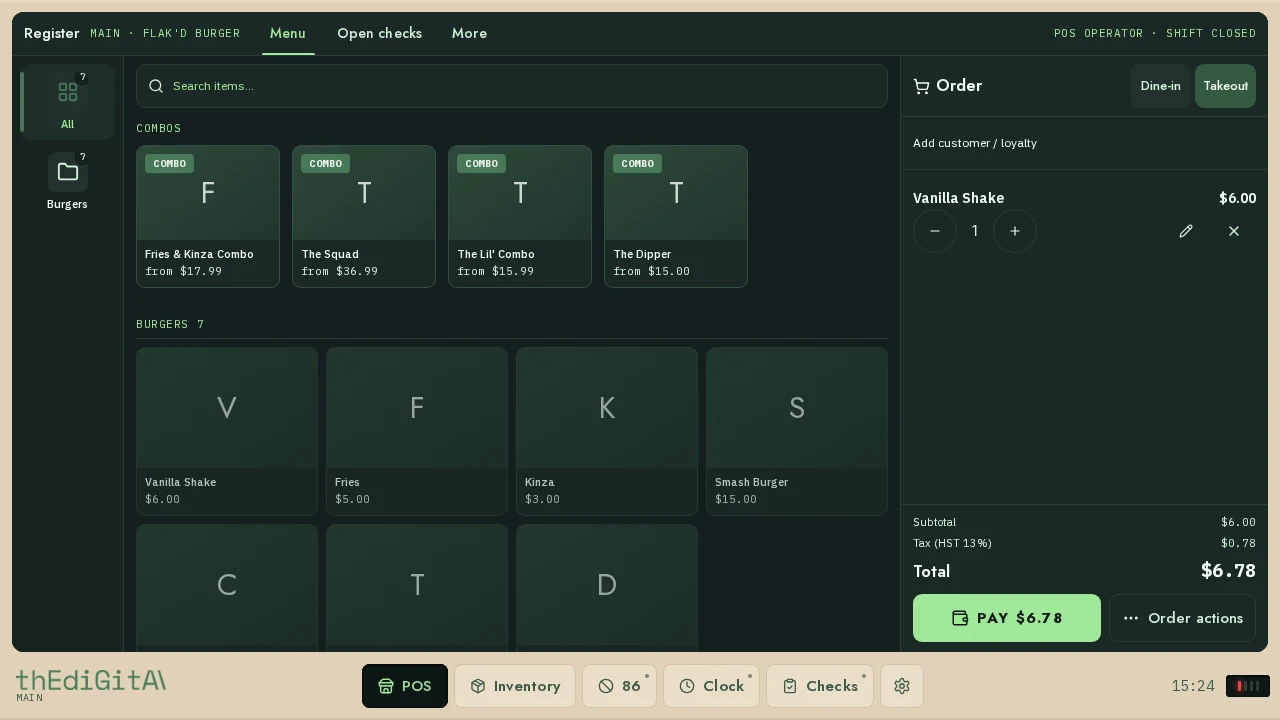
Task: Set order type to Dine-in
Action: 1160,86
